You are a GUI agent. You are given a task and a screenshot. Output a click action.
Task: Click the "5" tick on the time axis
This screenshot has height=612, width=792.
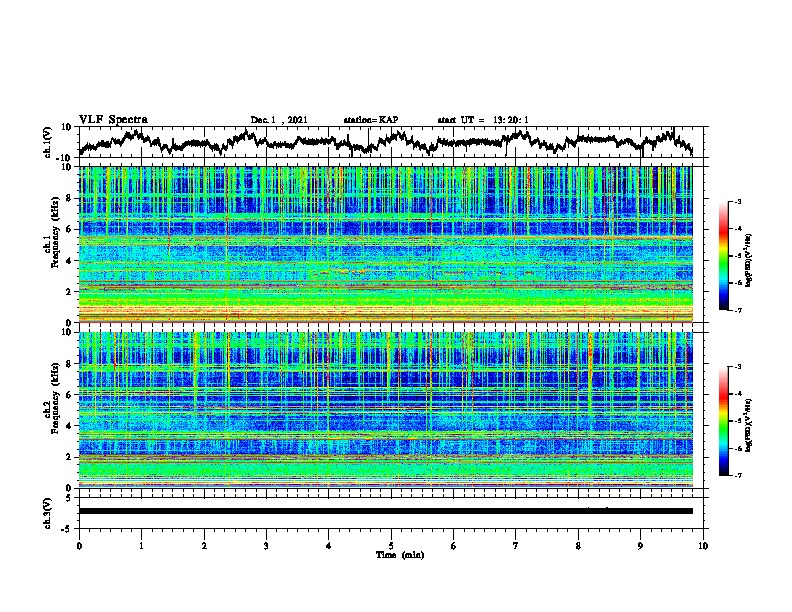tap(391, 546)
